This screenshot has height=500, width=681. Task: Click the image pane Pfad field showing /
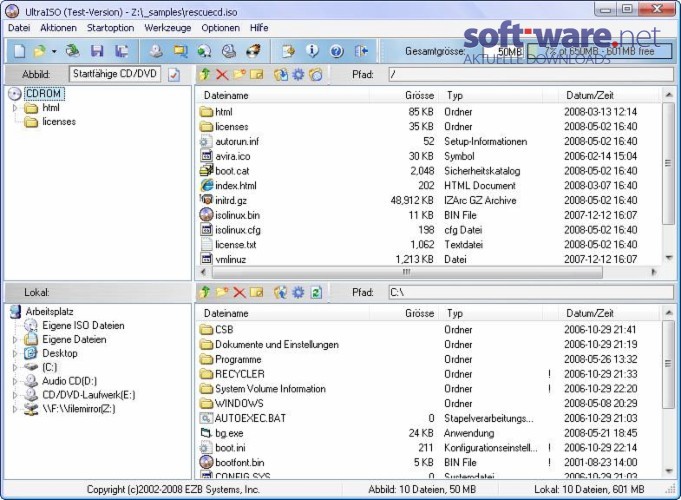click(531, 75)
